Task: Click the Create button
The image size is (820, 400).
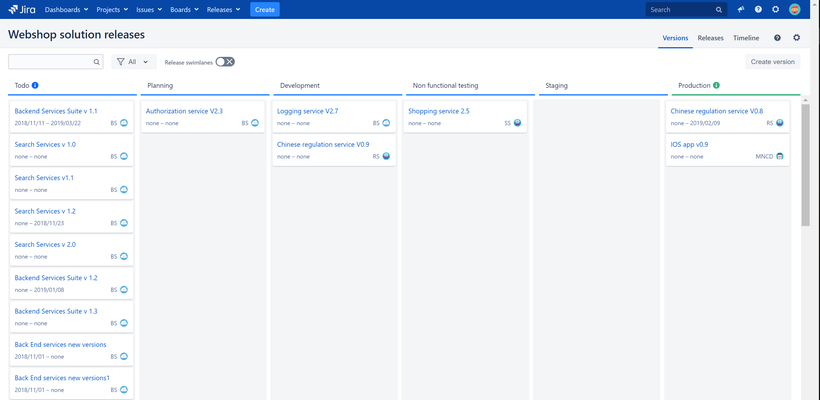Action: coord(265,9)
